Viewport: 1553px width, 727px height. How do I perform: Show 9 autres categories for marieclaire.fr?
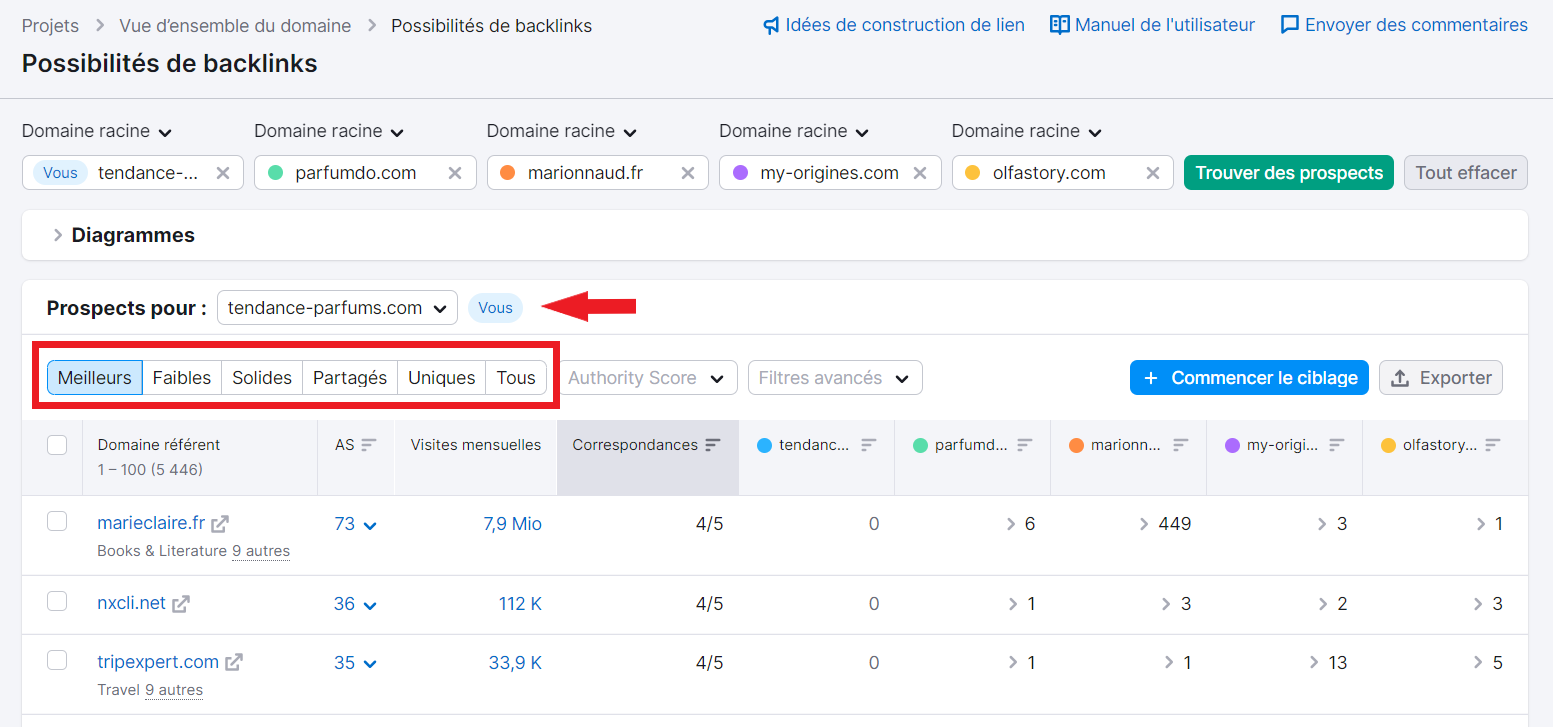(261, 551)
